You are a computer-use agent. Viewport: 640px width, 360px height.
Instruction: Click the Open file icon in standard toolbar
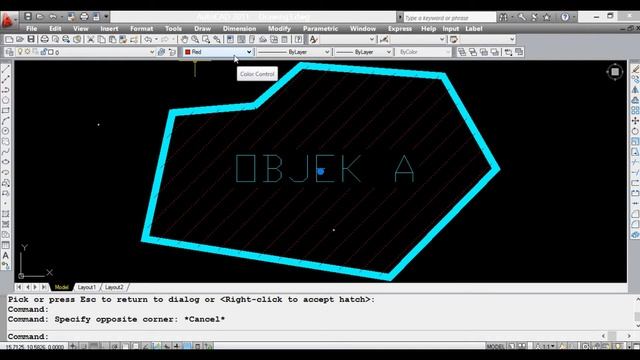(x=20, y=40)
